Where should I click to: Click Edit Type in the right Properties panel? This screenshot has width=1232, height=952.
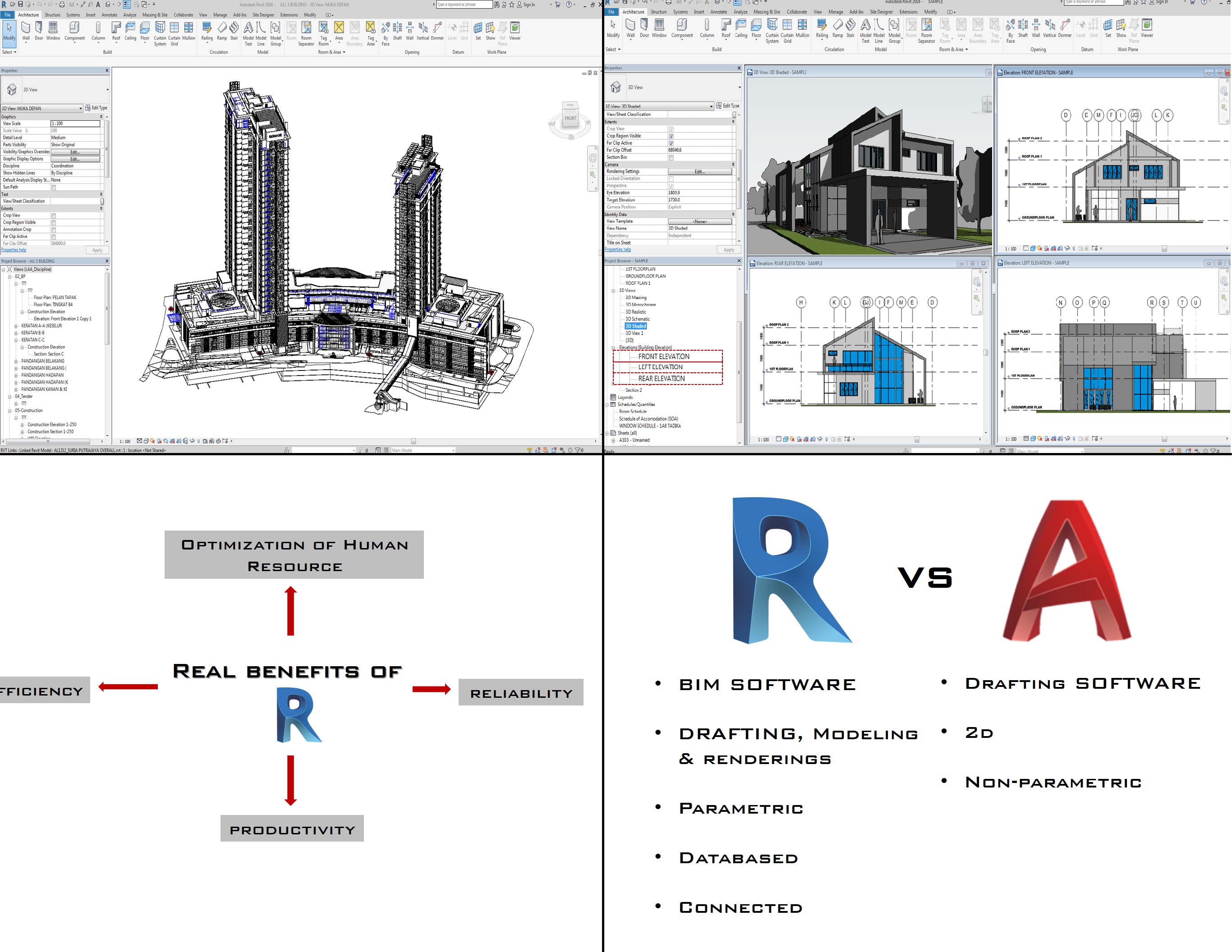coord(728,106)
